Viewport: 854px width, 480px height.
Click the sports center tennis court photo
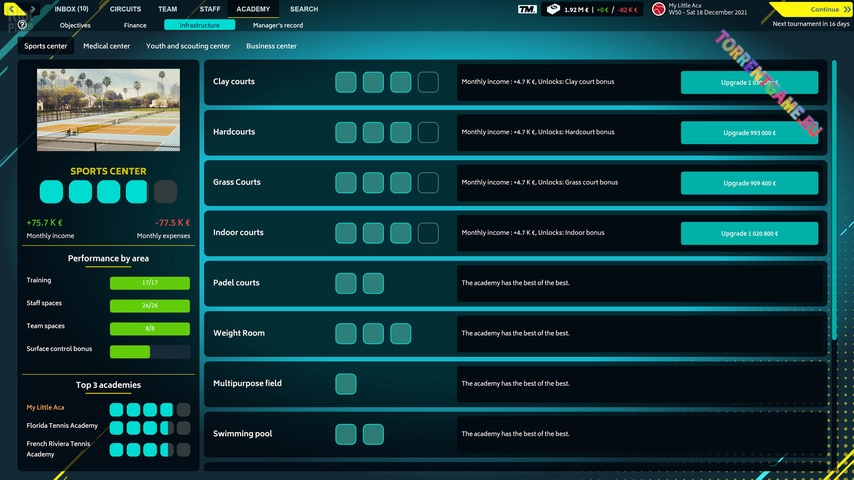pyautogui.click(x=108, y=110)
